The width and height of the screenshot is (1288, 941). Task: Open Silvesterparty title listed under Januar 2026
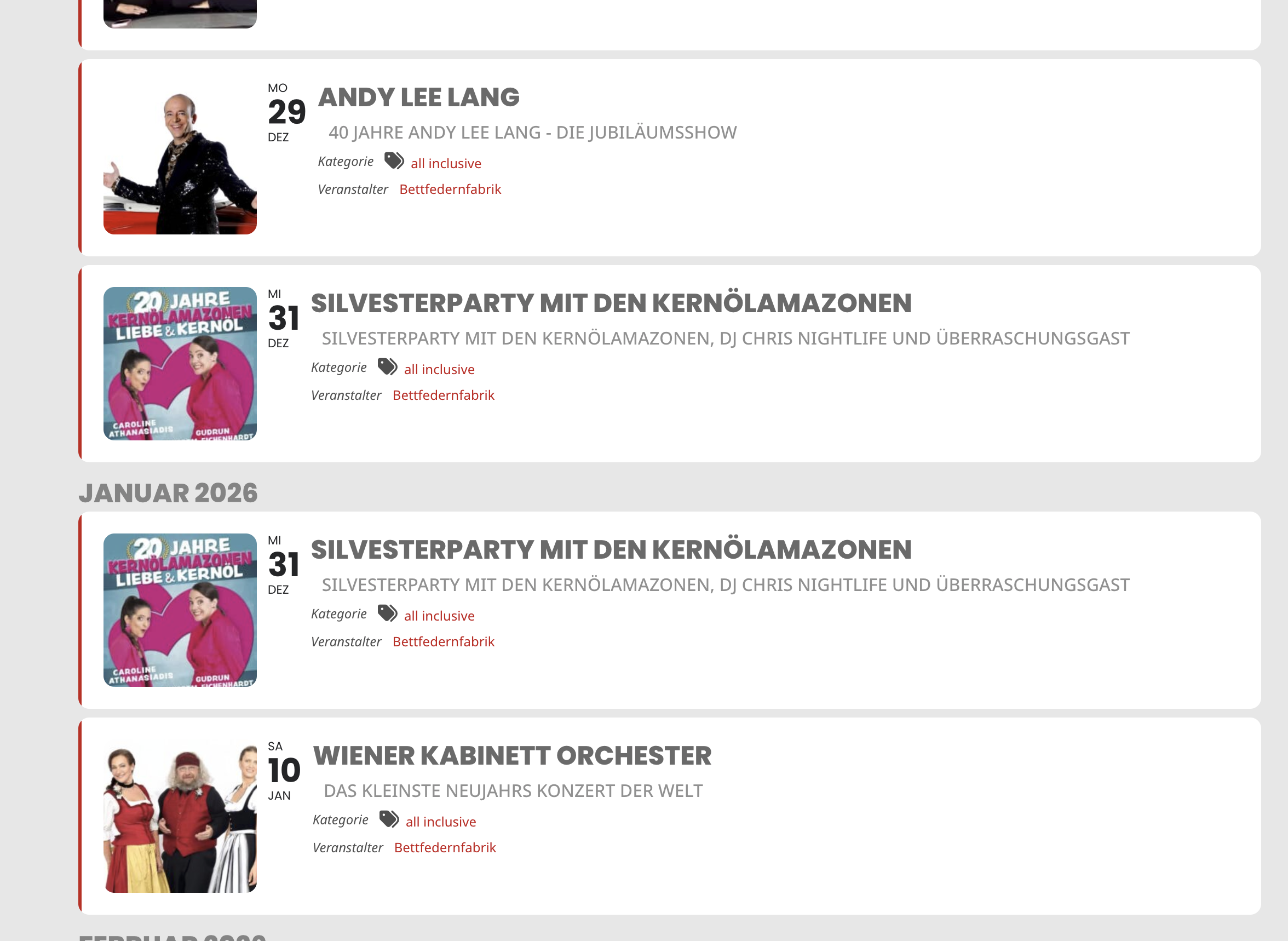point(611,550)
